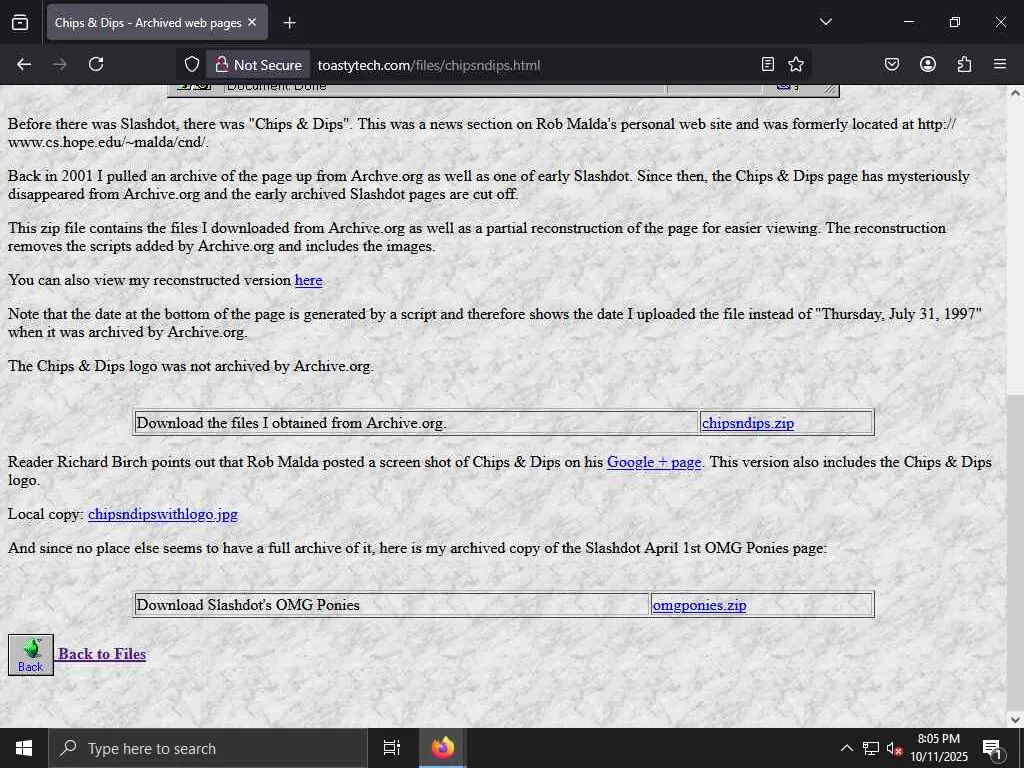This screenshot has width=1024, height=768.
Task: Click the taskbar search box
Action: [x=208, y=748]
